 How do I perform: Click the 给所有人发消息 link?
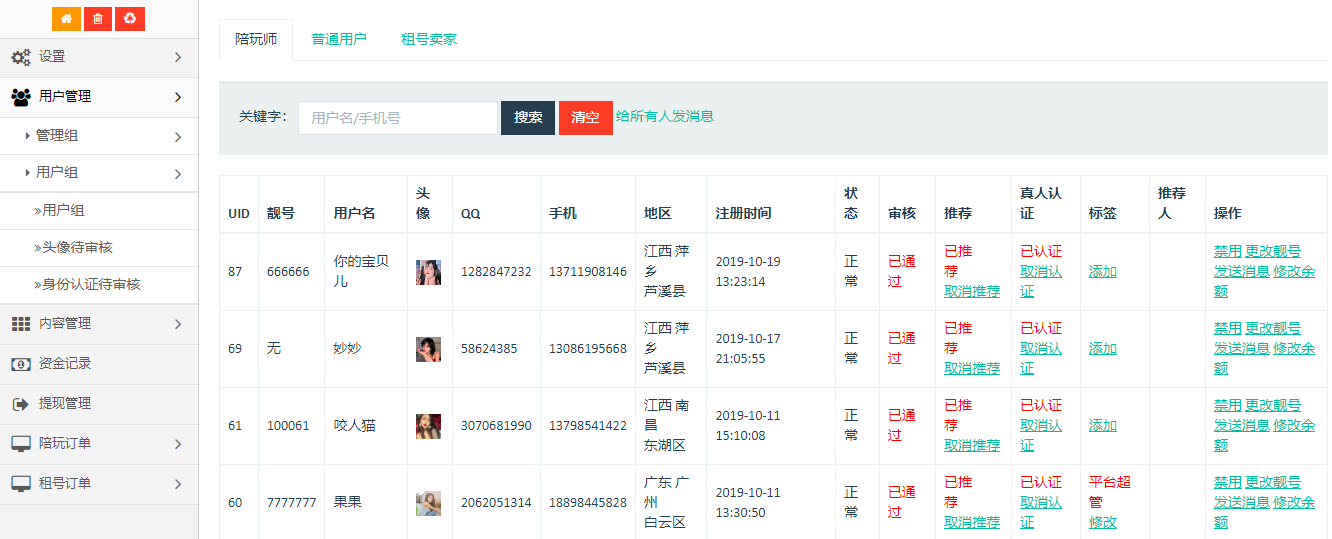tap(665, 116)
